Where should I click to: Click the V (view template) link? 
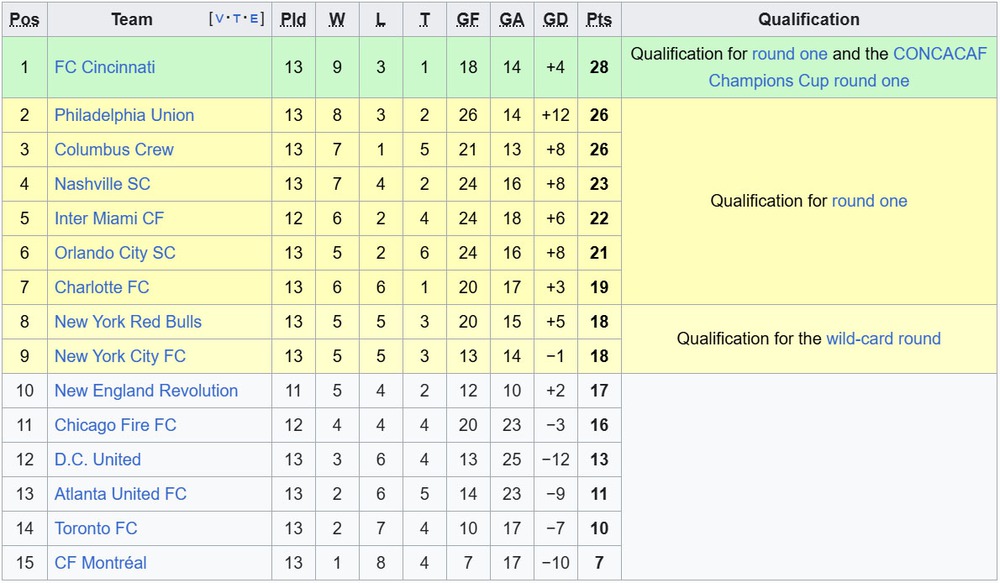(x=220, y=19)
